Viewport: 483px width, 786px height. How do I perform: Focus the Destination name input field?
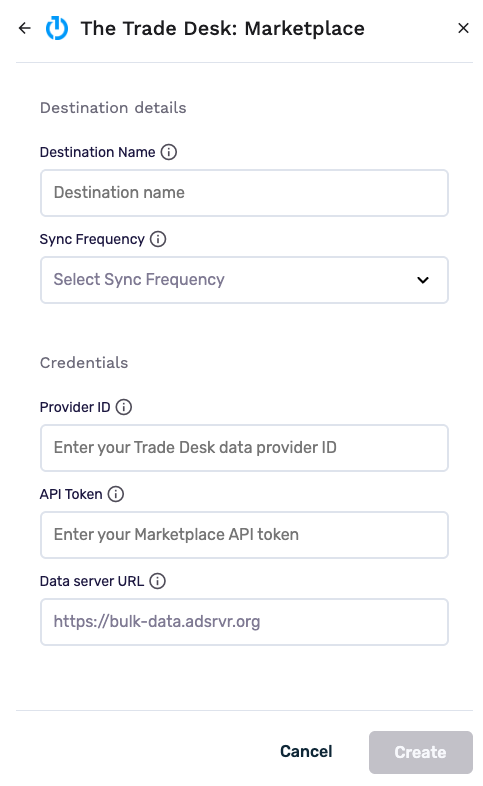(245, 193)
